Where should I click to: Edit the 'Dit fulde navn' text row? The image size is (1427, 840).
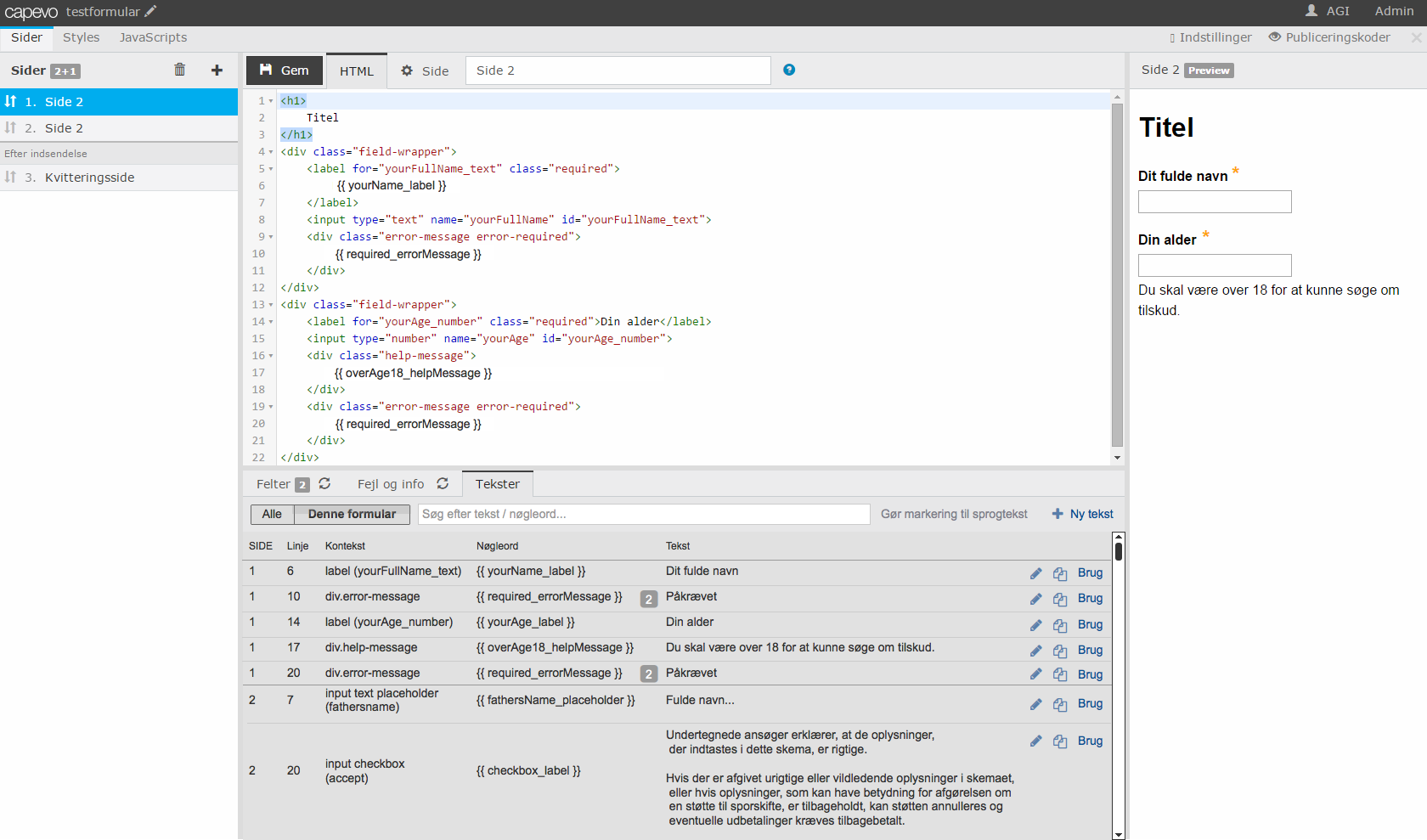coord(1035,573)
